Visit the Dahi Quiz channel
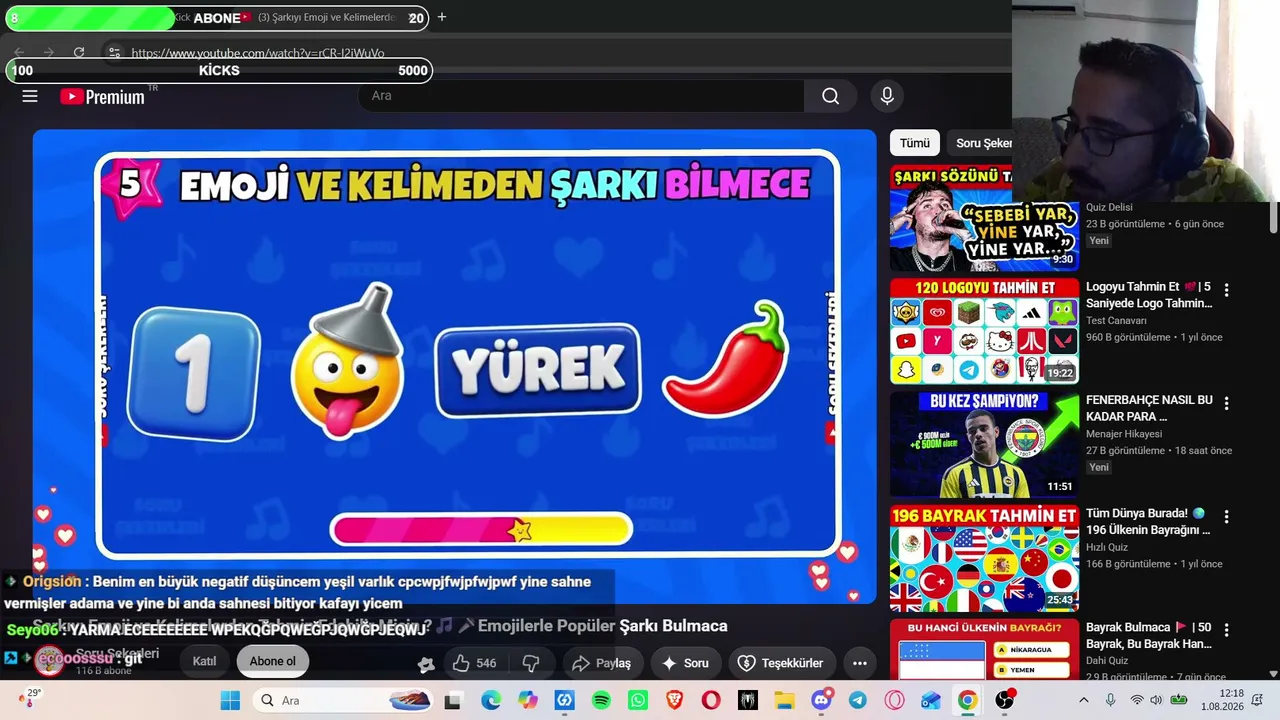1280x720 pixels. pyautogui.click(x=1107, y=661)
